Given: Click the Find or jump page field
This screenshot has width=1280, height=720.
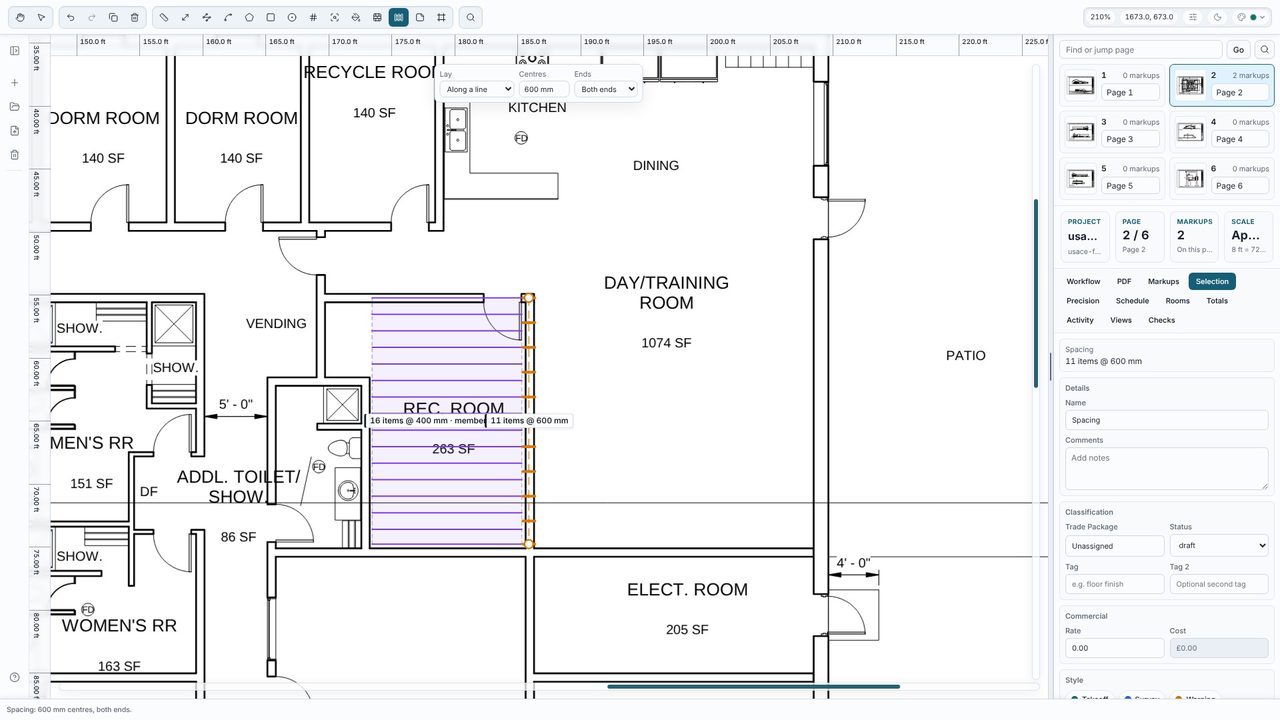Looking at the screenshot, I should point(1141,50).
